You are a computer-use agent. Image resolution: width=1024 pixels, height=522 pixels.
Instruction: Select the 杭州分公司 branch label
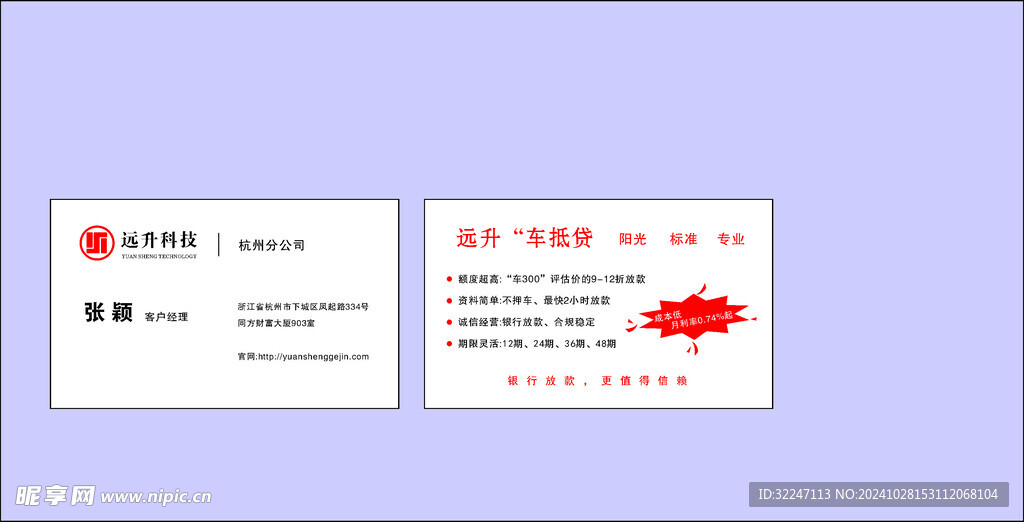[271, 245]
